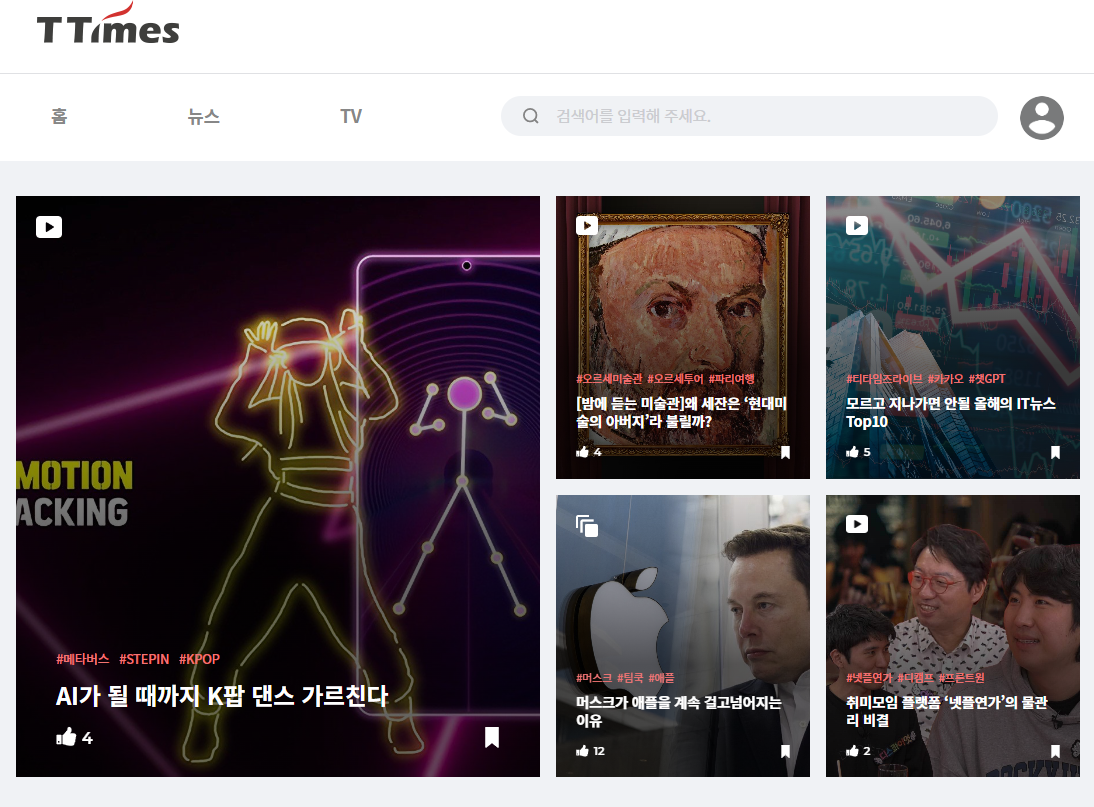The height and width of the screenshot is (807, 1094).
Task: Select hashtag #카카오
Action: click(x=945, y=379)
